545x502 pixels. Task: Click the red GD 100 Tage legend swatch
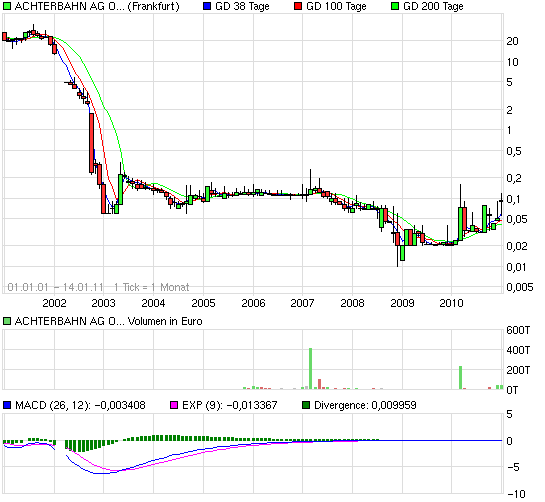point(298,6)
